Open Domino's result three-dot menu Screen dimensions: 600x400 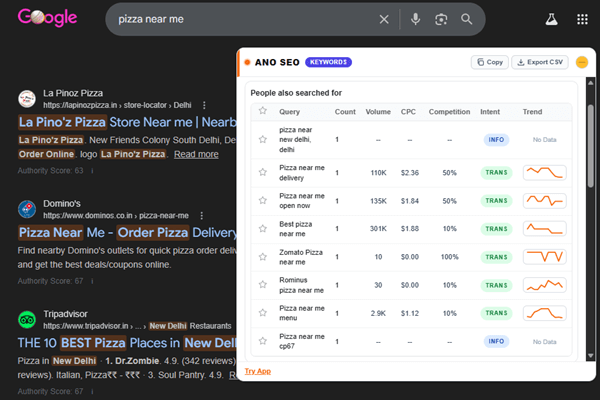click(201, 216)
